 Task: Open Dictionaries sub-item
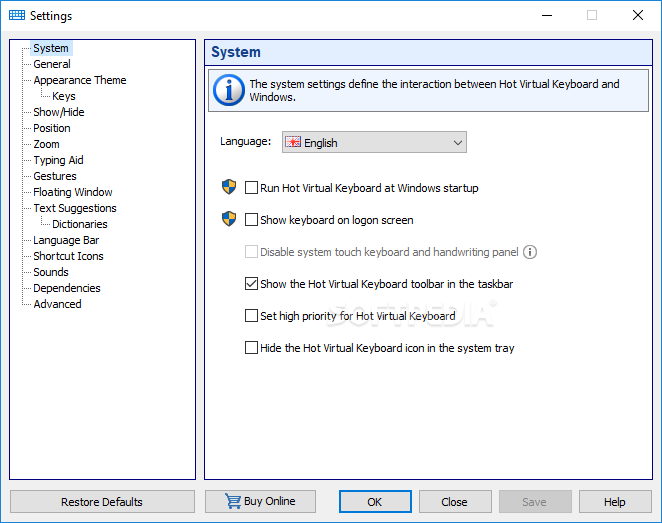click(x=80, y=224)
